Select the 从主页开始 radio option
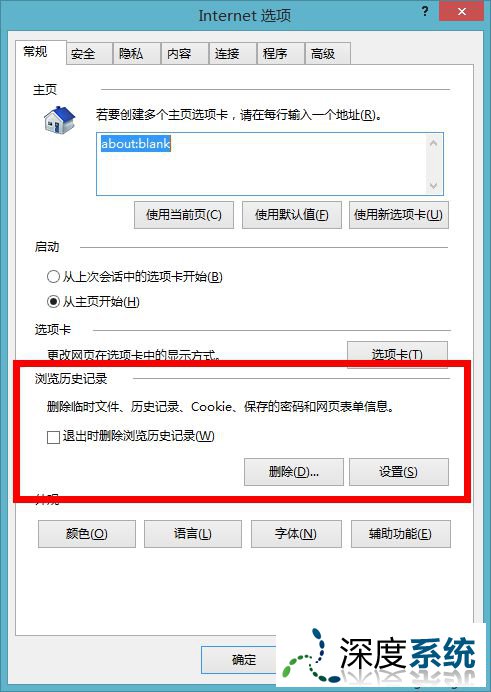This screenshot has height=692, width=491. click(53, 302)
